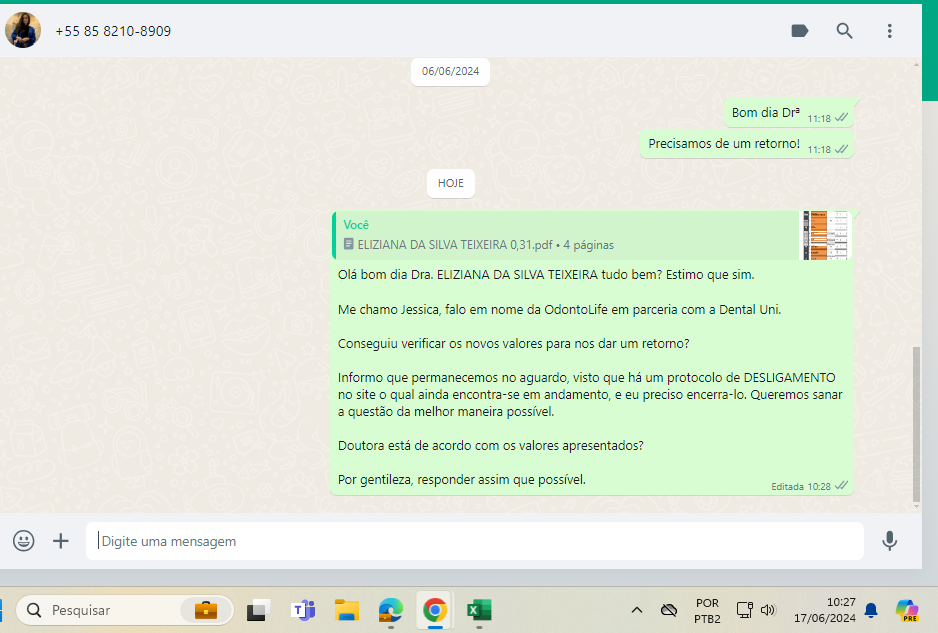Search within this conversation
Viewport: 938px width, 633px height.
point(845,31)
